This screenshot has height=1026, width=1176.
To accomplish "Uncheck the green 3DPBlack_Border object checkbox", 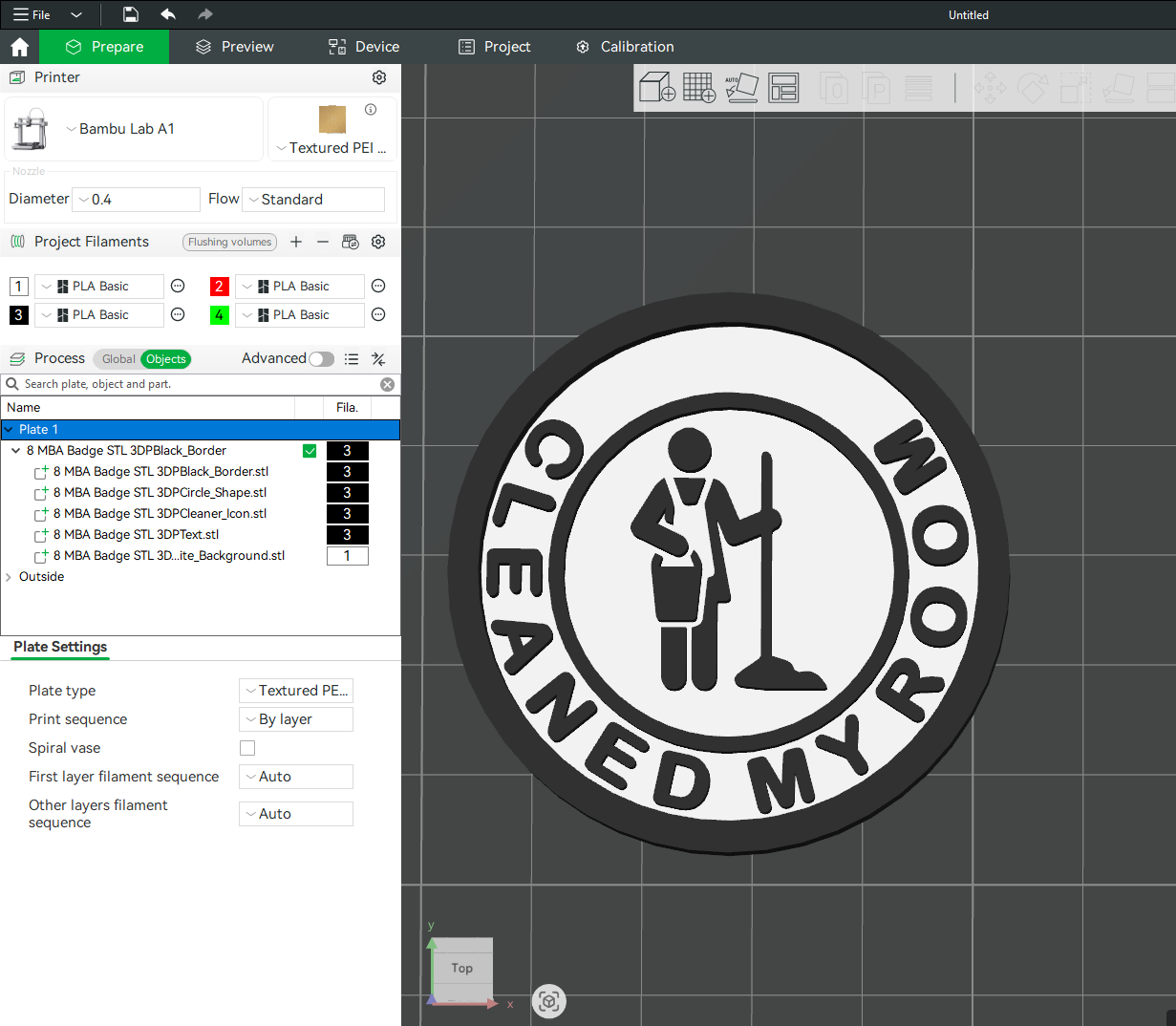I will pos(310,451).
